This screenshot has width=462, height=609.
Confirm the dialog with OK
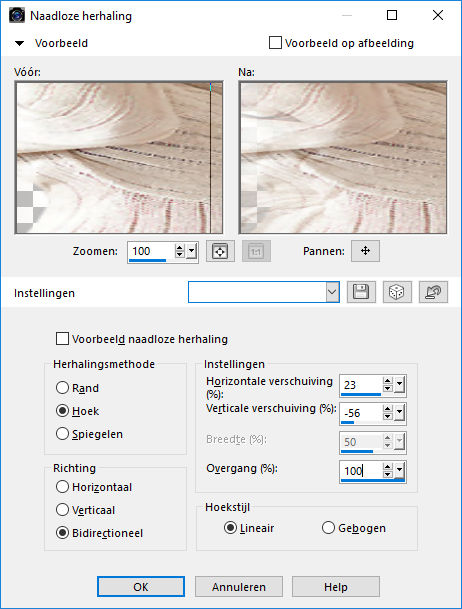coord(141,586)
